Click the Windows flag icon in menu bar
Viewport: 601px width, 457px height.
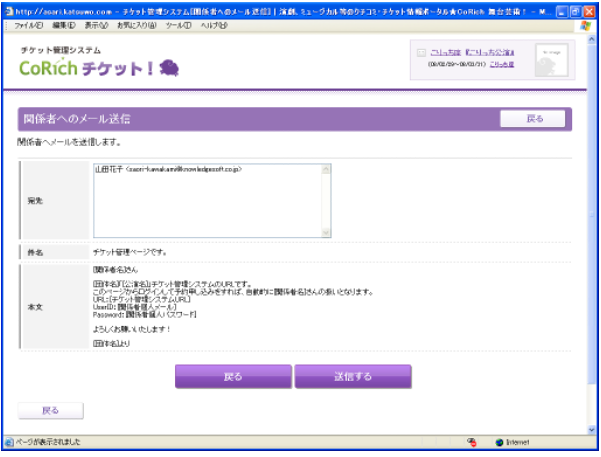coord(585,25)
